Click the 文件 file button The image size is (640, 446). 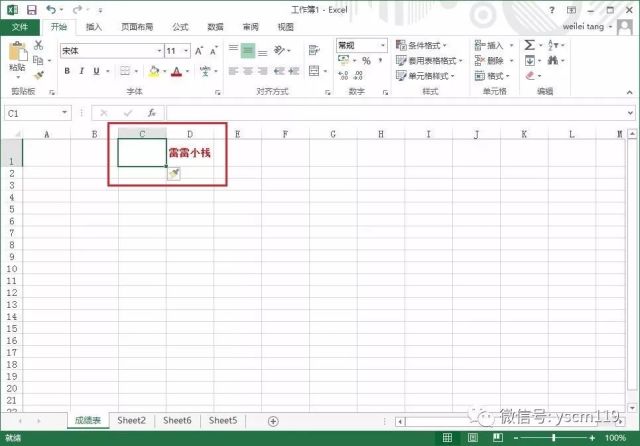(x=20, y=27)
